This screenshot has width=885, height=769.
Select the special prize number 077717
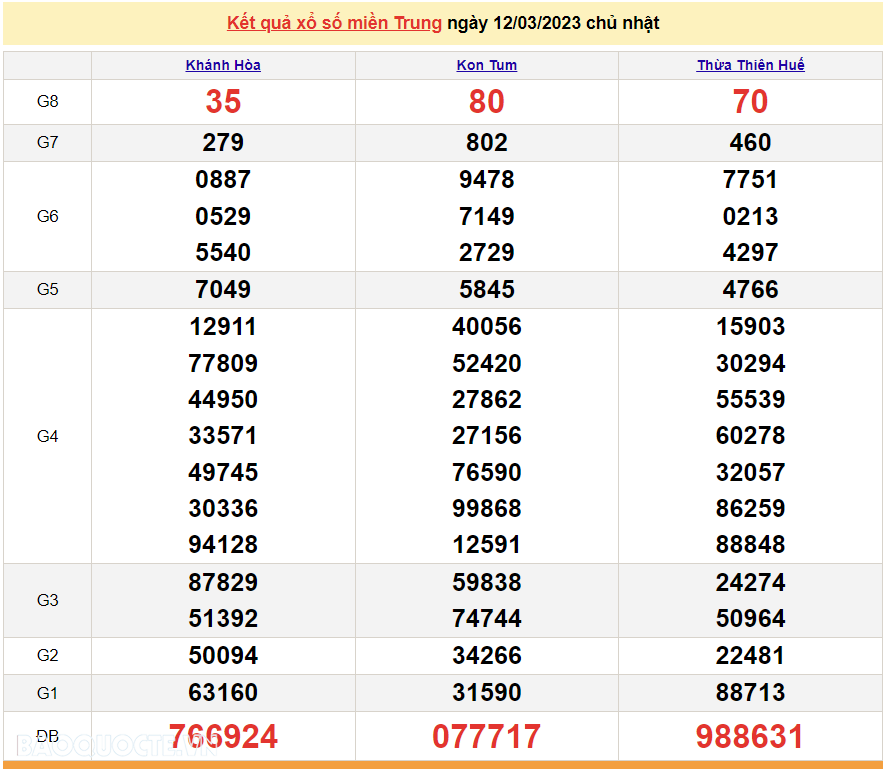coord(487,737)
